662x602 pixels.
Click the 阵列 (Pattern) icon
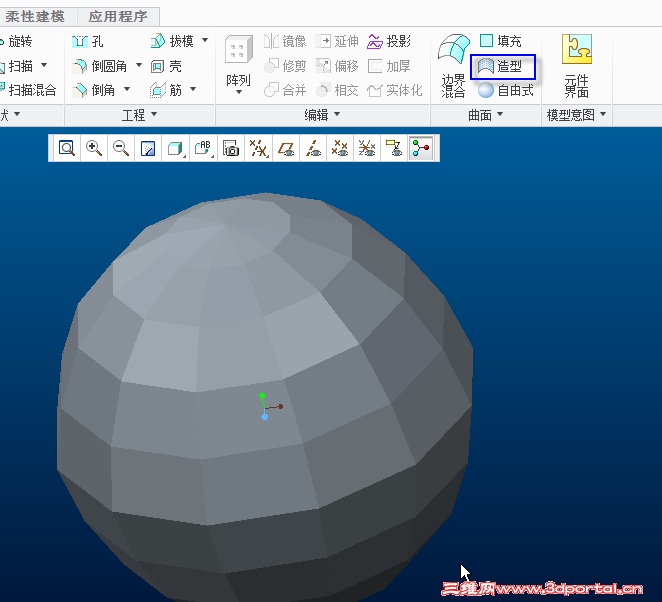[239, 50]
